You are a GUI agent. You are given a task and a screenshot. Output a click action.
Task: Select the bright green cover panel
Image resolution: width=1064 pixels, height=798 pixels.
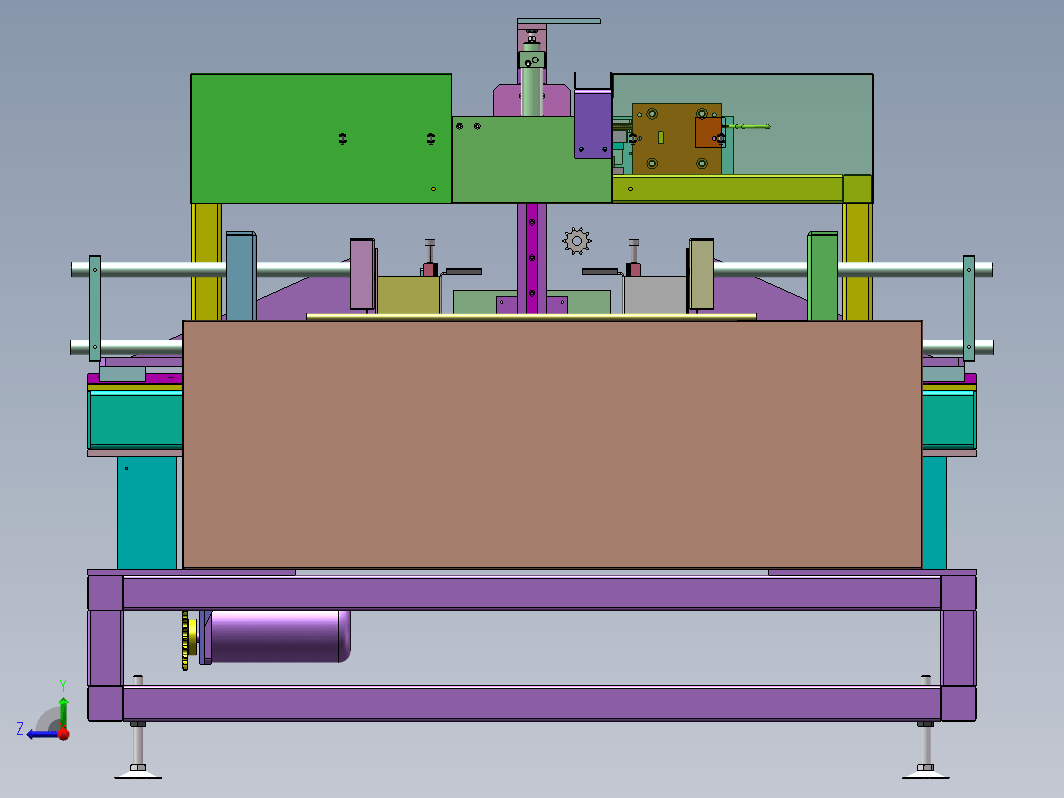pos(321,138)
